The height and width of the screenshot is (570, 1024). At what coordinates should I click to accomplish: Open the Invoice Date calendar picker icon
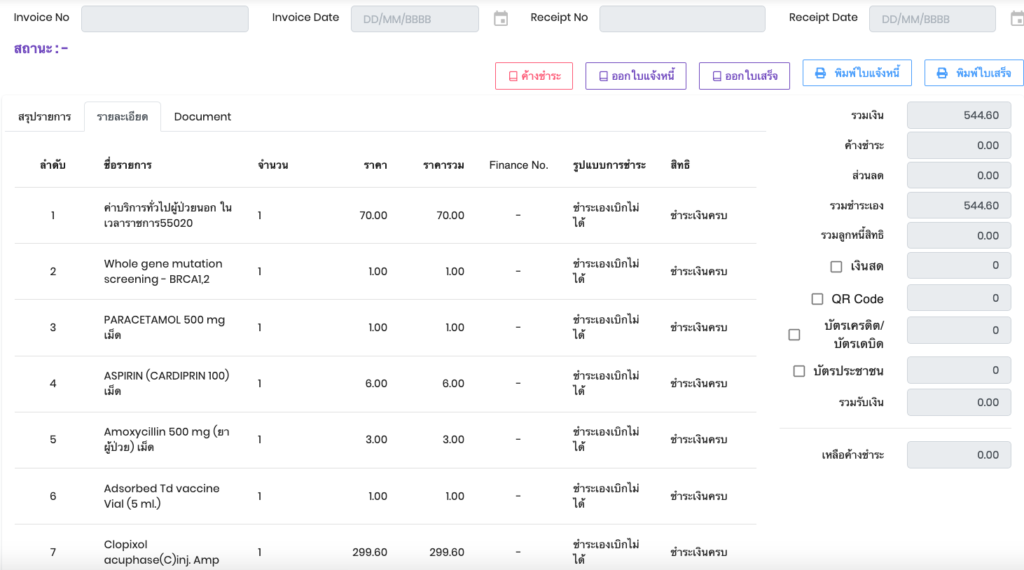501,18
